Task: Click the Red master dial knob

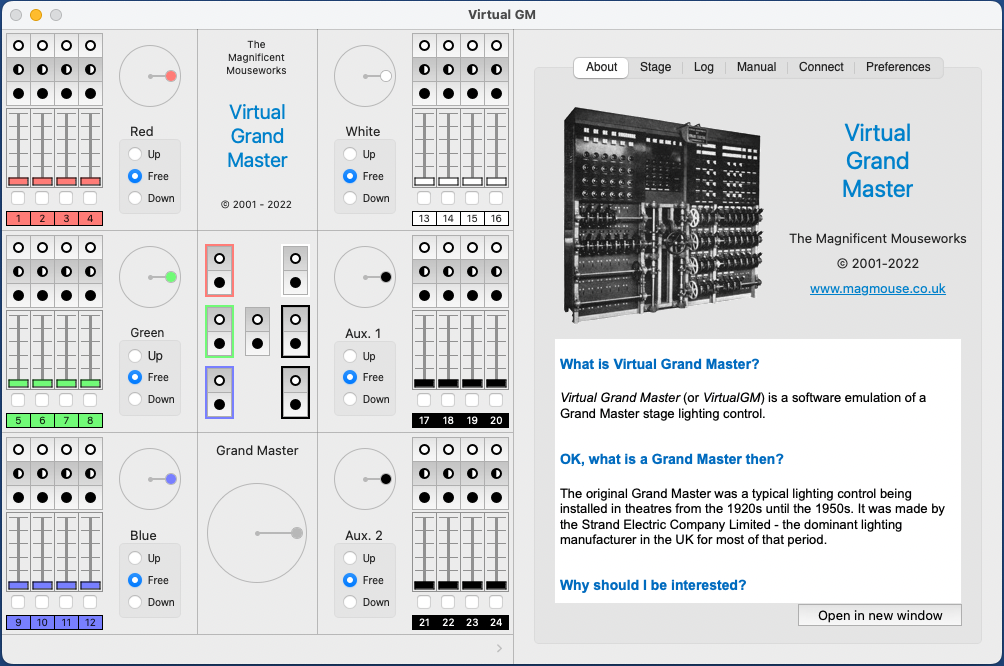Action: [x=171, y=76]
